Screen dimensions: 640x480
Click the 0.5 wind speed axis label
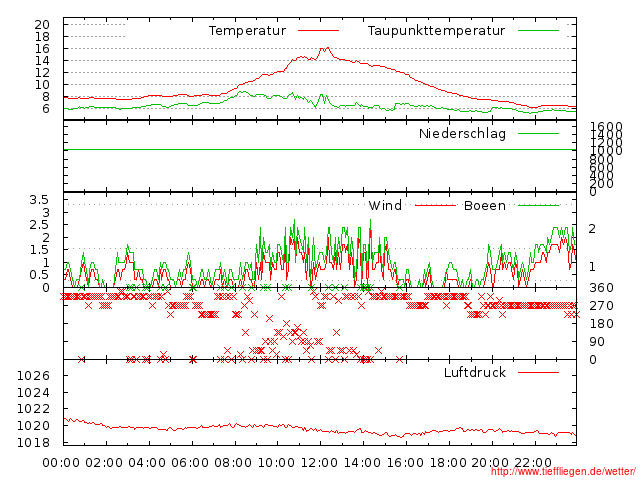[x=39, y=275]
